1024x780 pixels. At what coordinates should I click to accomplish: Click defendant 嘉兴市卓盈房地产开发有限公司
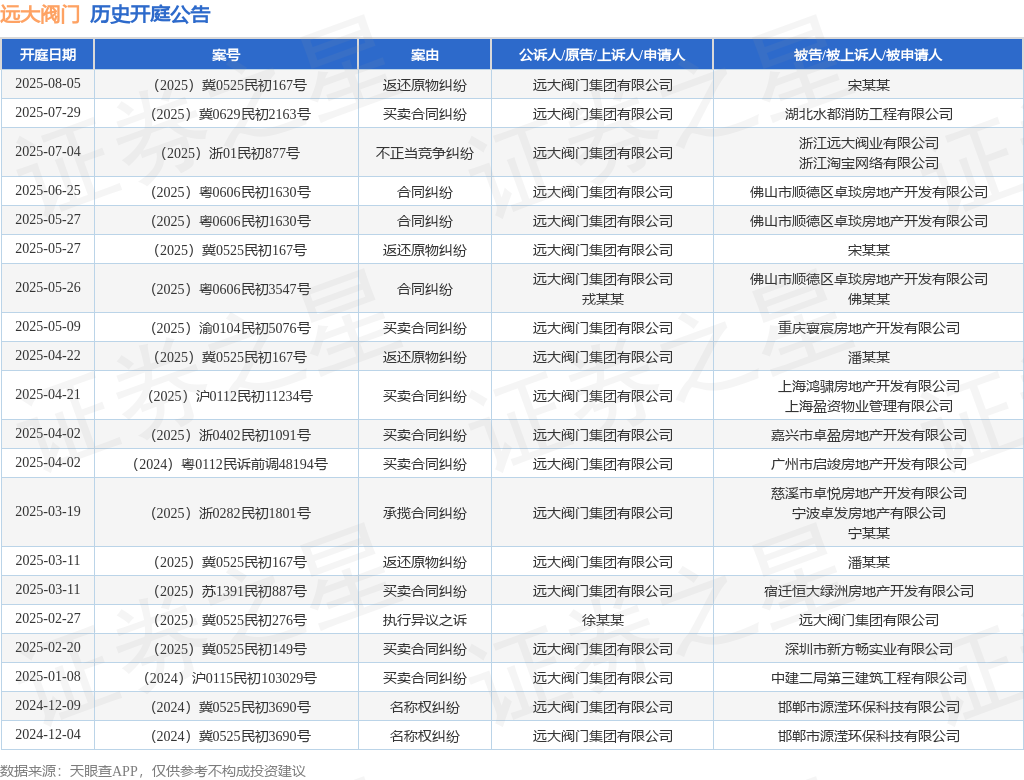869,436
